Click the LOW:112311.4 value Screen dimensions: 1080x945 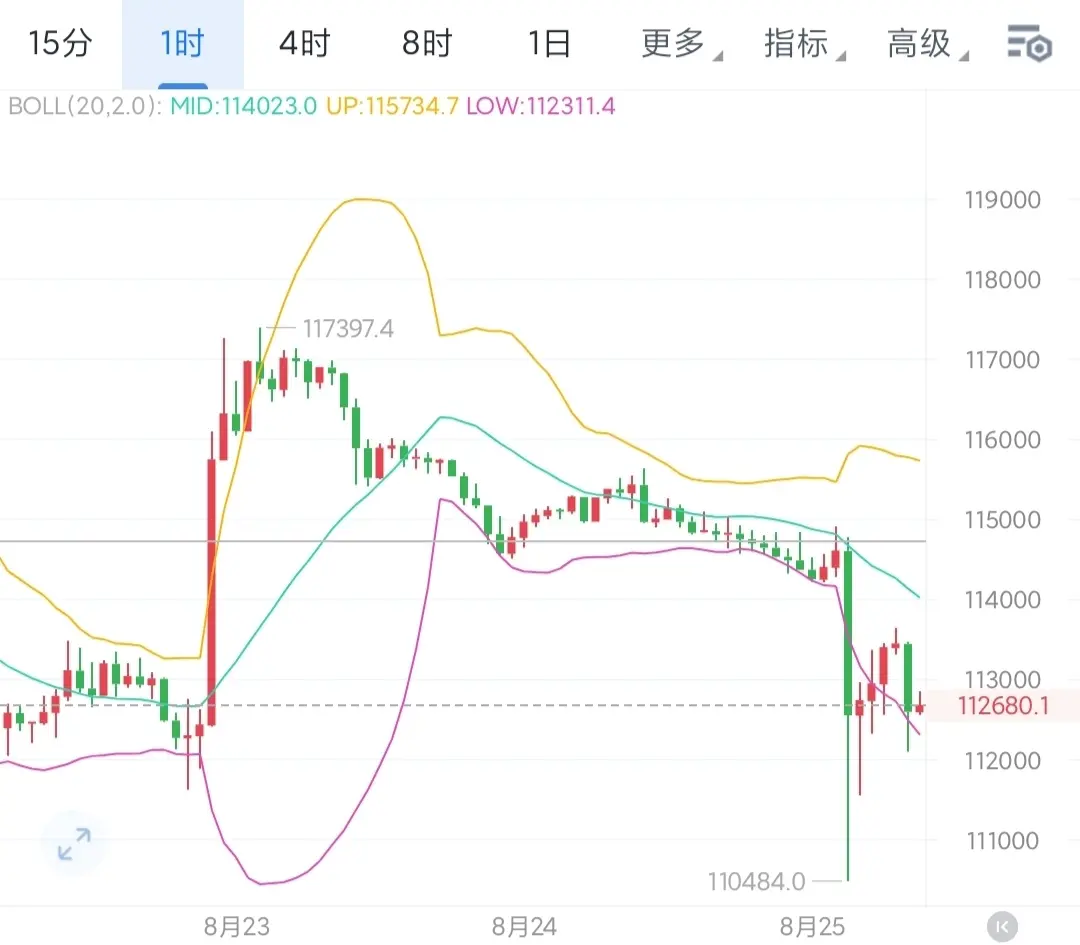coord(541,106)
